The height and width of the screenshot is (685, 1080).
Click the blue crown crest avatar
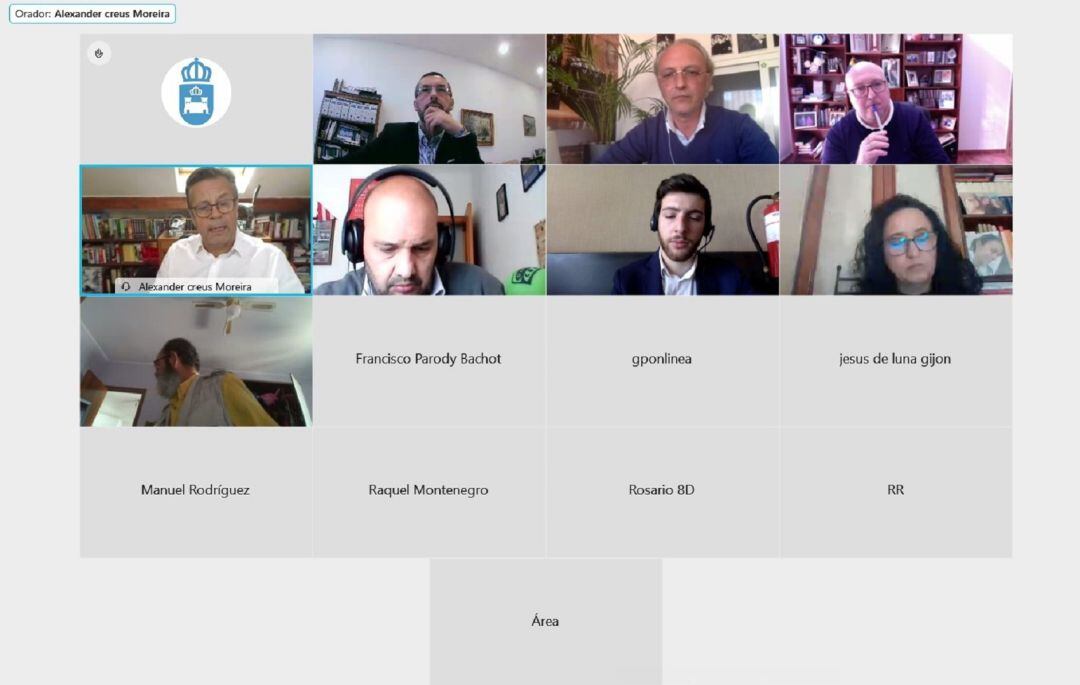[x=196, y=92]
